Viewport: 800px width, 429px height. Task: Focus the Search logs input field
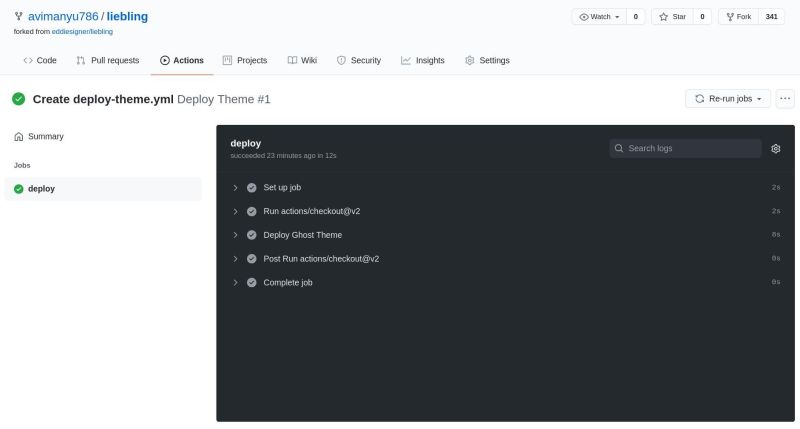(x=685, y=148)
